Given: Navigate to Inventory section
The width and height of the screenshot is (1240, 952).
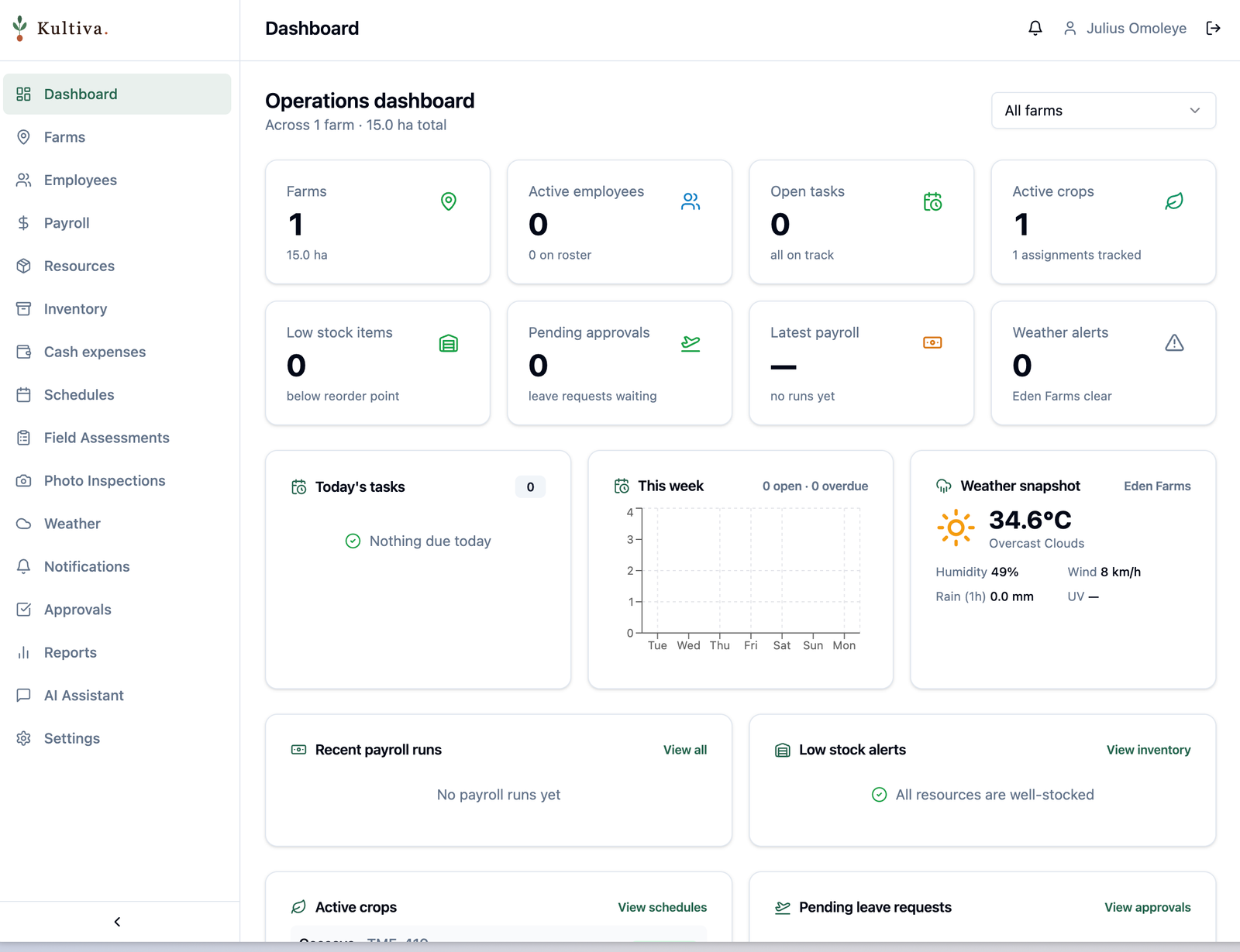Looking at the screenshot, I should (x=117, y=309).
